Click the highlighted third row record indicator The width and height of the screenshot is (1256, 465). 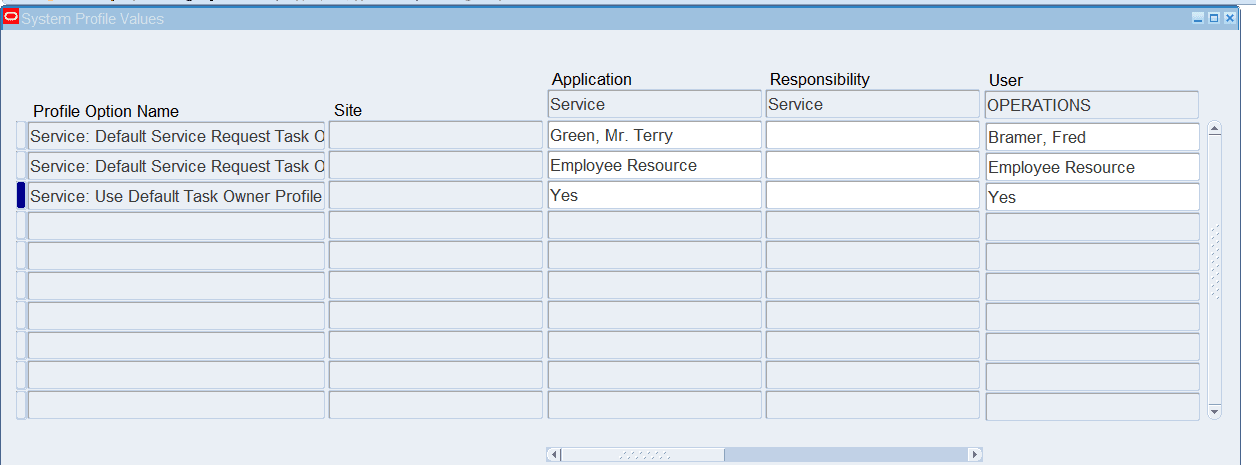pyautogui.click(x=21, y=196)
